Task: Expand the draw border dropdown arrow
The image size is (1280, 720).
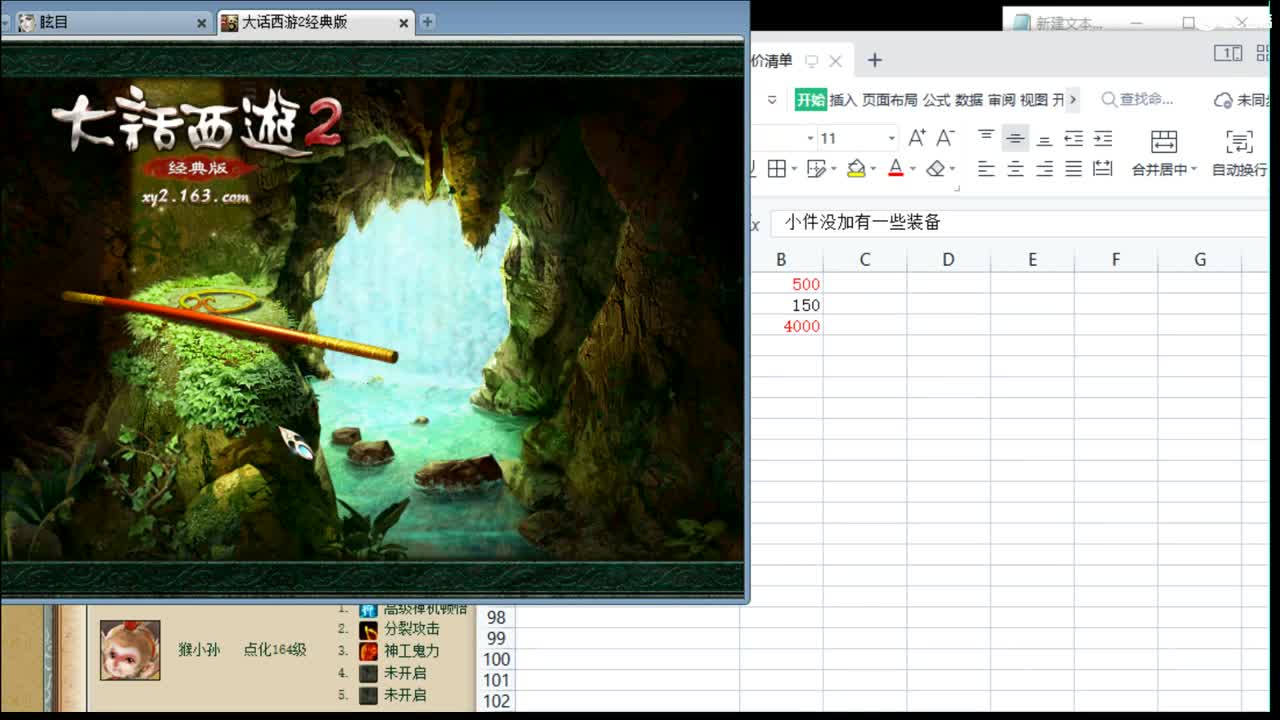Action: click(x=834, y=169)
